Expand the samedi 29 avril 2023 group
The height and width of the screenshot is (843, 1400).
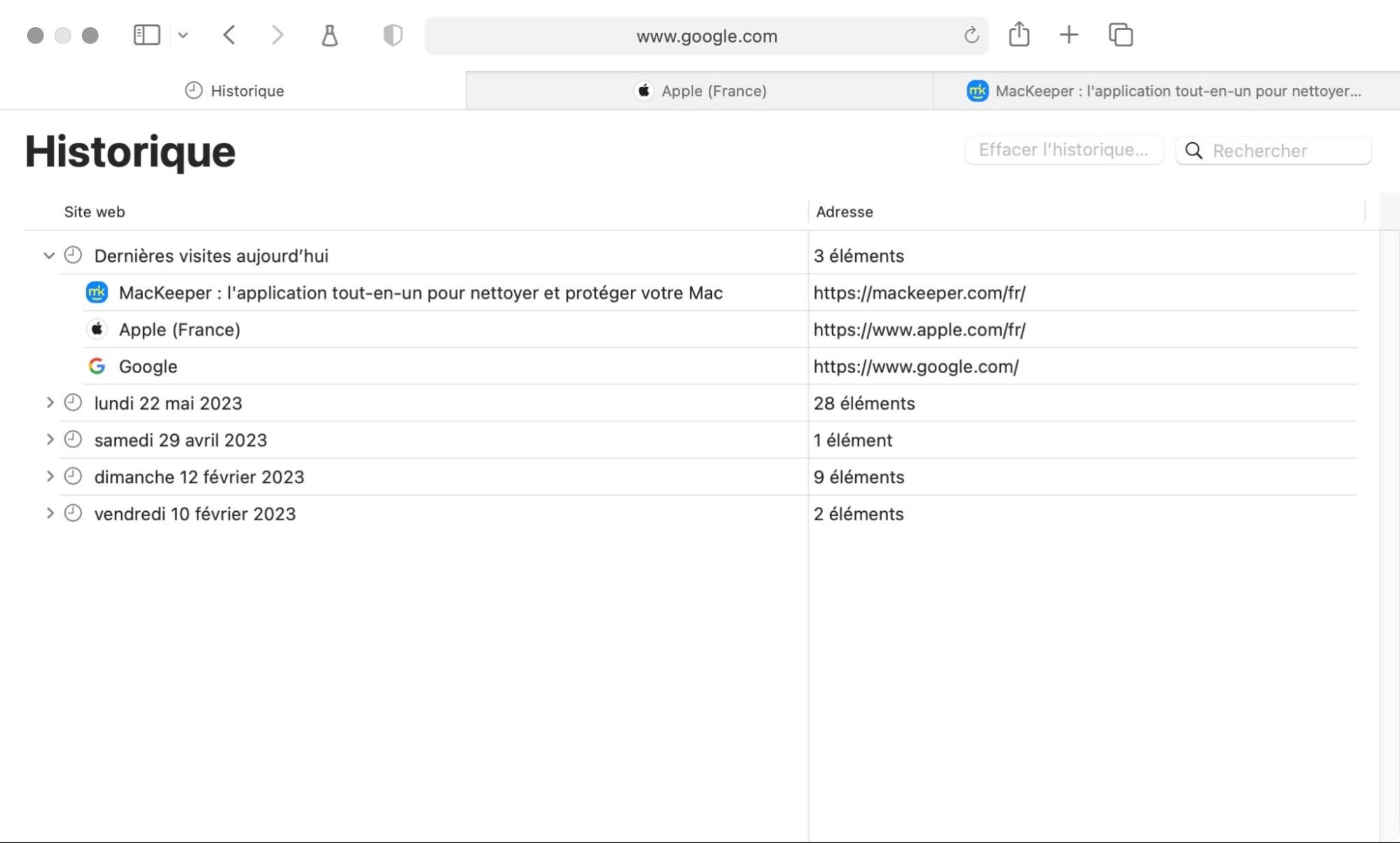(50, 440)
